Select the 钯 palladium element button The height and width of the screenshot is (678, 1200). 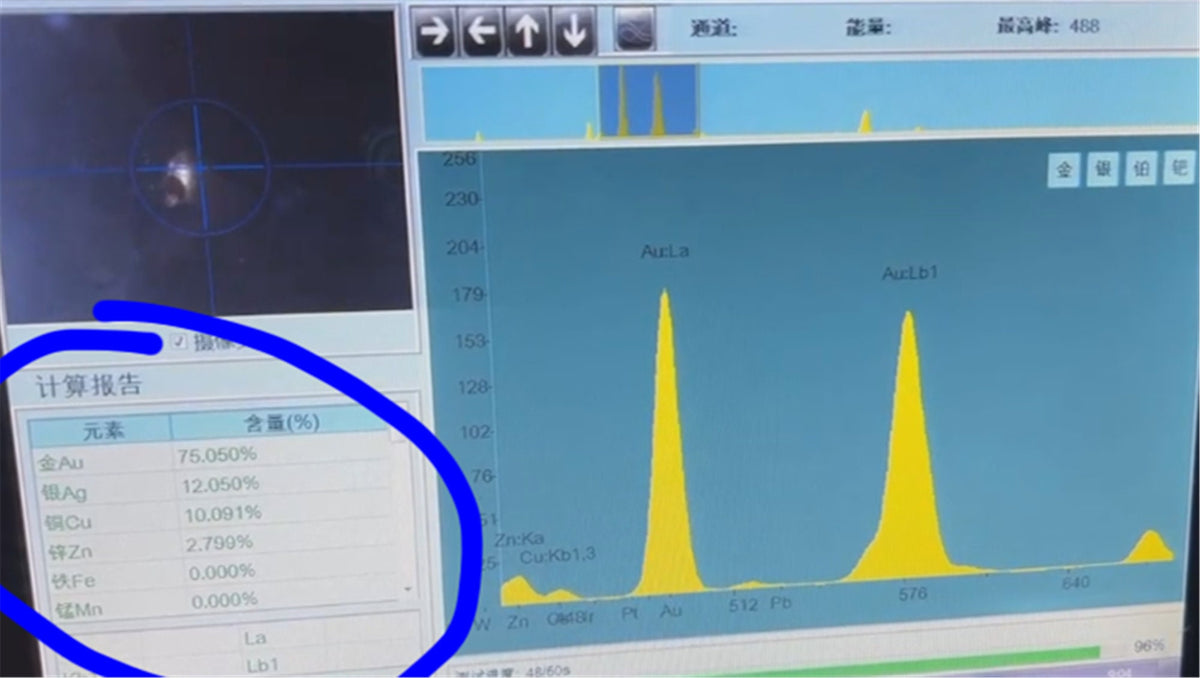[x=1177, y=168]
